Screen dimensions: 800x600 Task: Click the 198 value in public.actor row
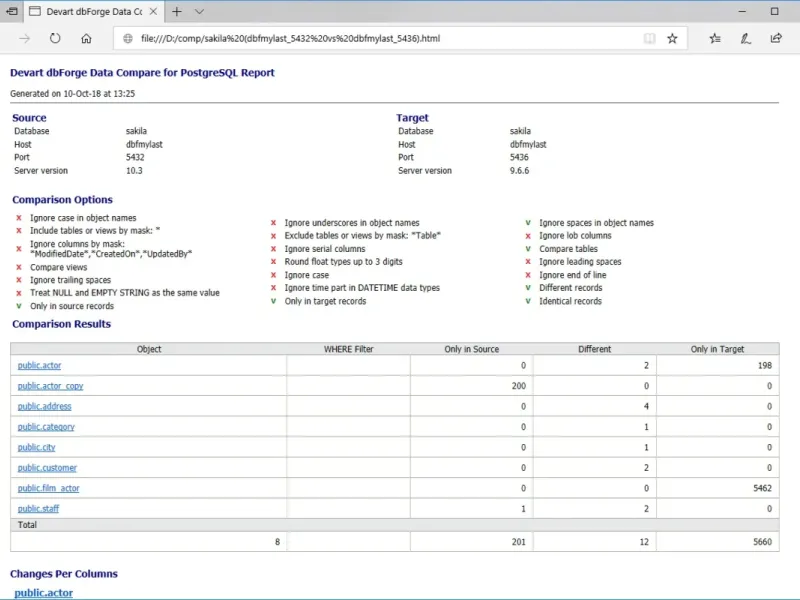tap(764, 365)
